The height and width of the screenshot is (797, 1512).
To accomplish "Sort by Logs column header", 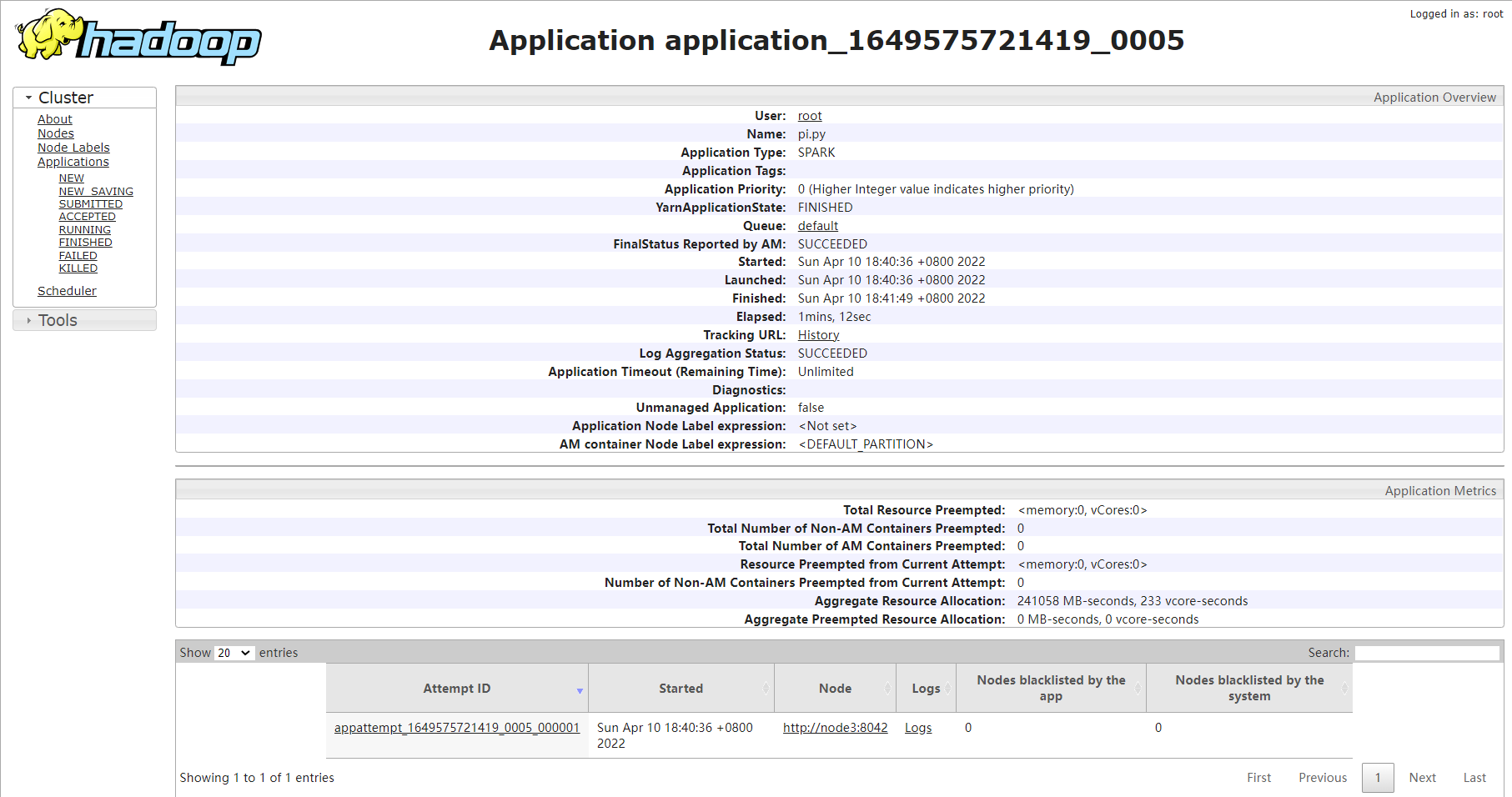I will [926, 689].
